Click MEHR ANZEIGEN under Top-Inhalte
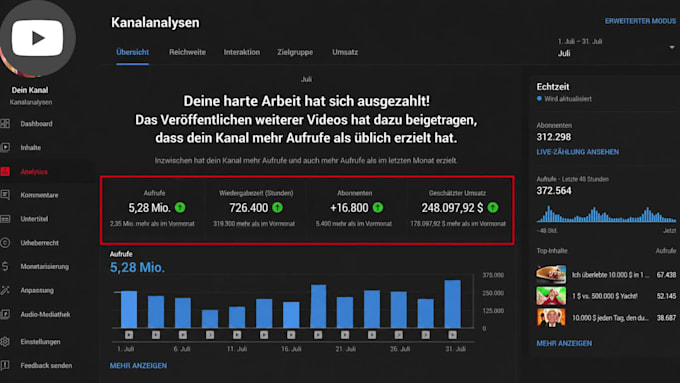Viewport: 680px width, 383px height. tap(564, 343)
